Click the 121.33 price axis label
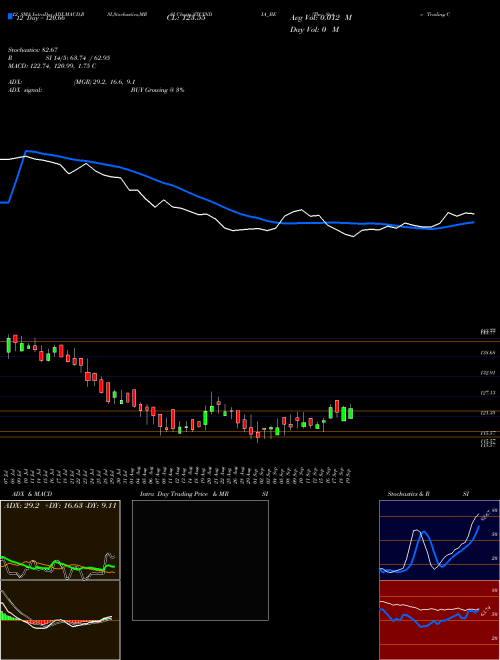This screenshot has width=500, height=660. 488,413
